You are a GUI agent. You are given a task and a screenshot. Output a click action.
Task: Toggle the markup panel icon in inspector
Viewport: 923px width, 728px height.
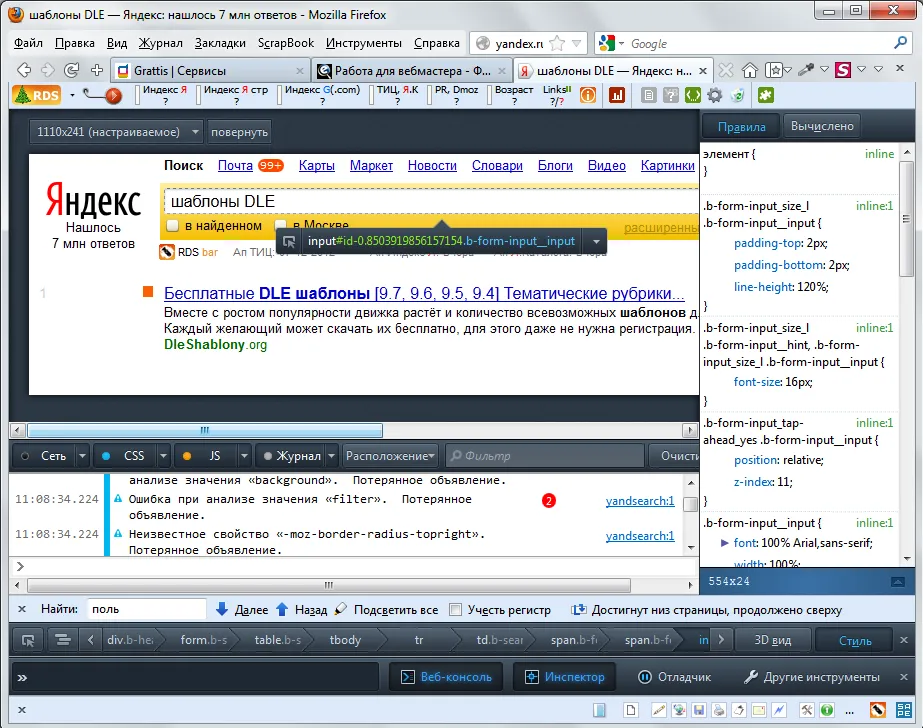tap(62, 640)
